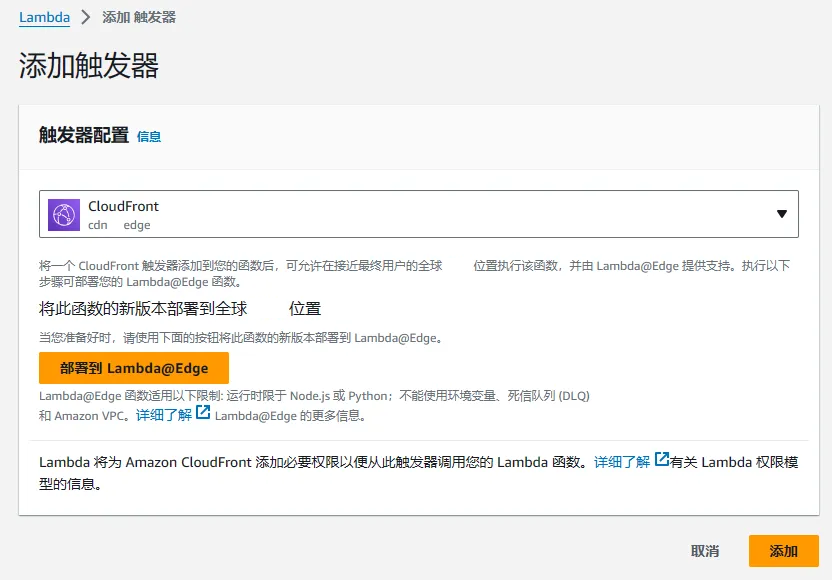Image resolution: width=832 pixels, height=580 pixels.
Task: Expand trigger list via the dropdown arrow
Action: point(782,214)
